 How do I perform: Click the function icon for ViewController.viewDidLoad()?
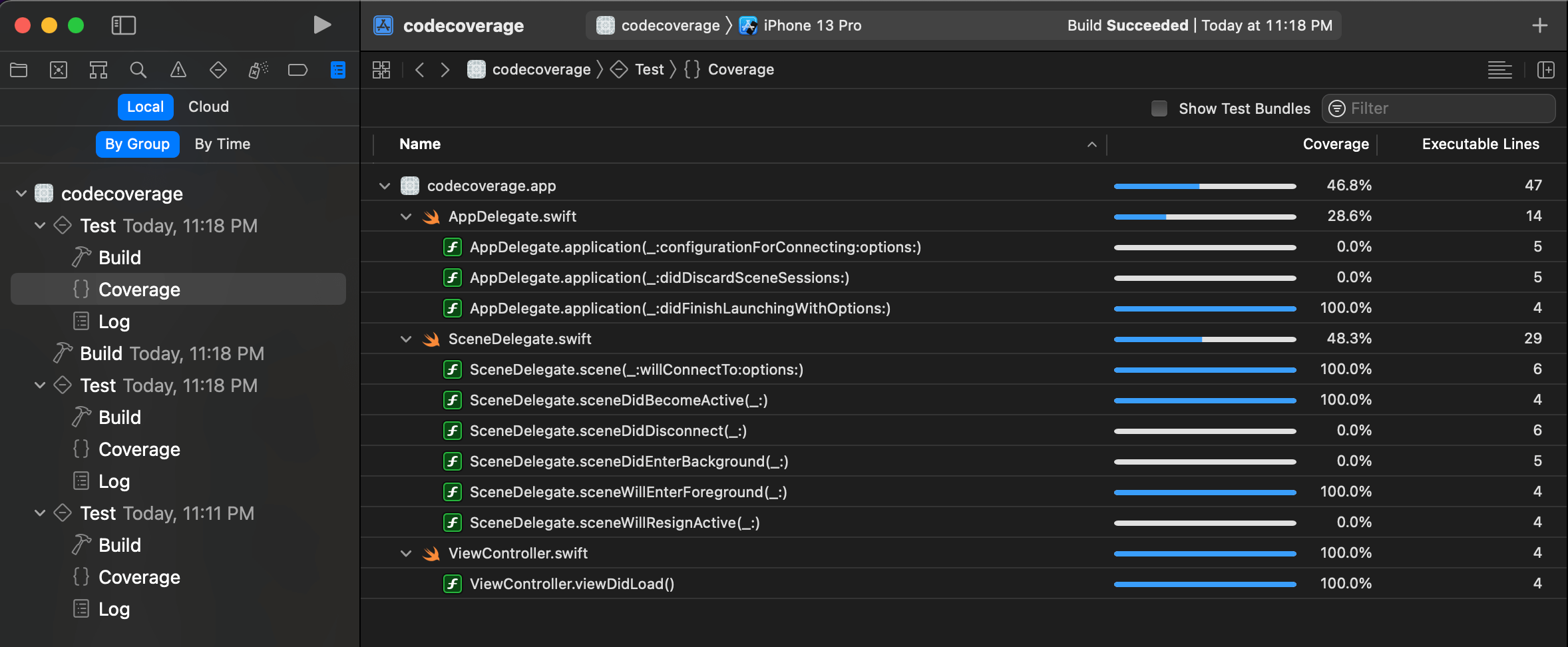(x=453, y=584)
